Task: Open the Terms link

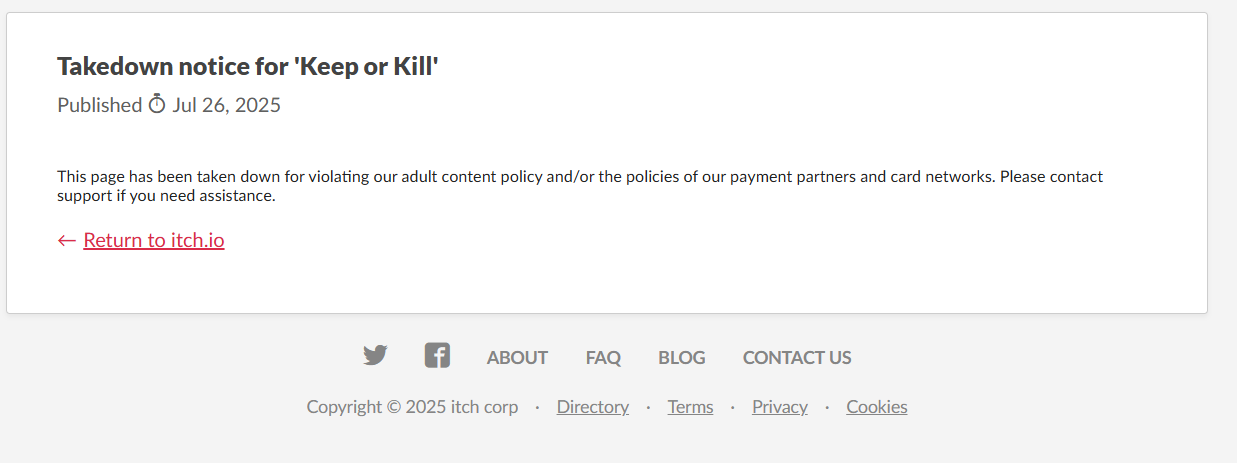Action: (690, 407)
